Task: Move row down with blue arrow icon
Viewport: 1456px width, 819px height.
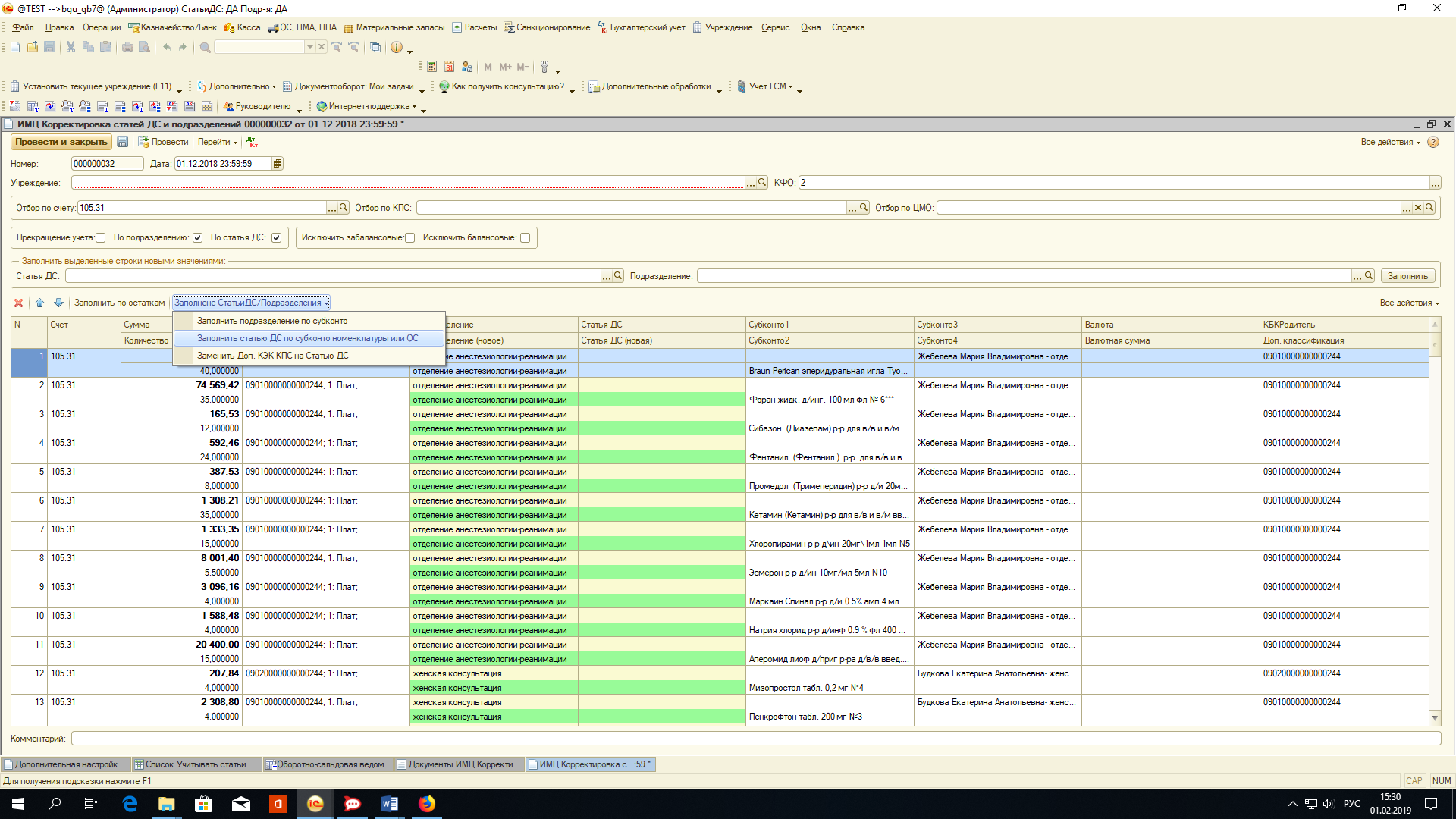Action: click(x=58, y=303)
